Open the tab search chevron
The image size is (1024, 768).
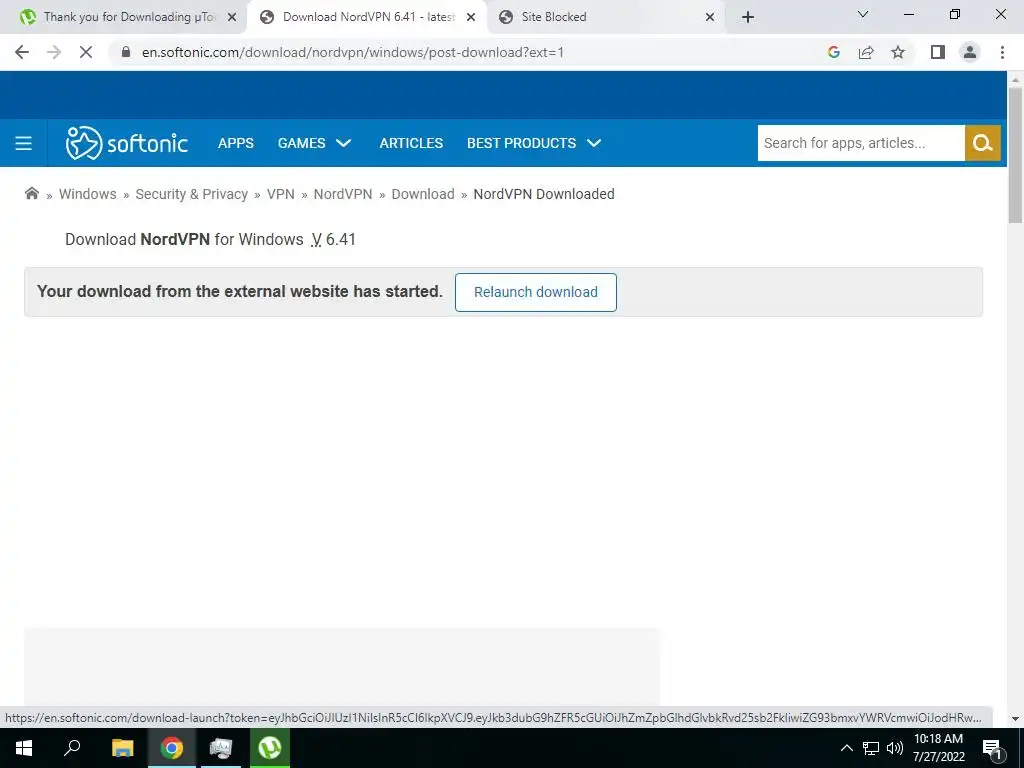pyautogui.click(x=863, y=14)
